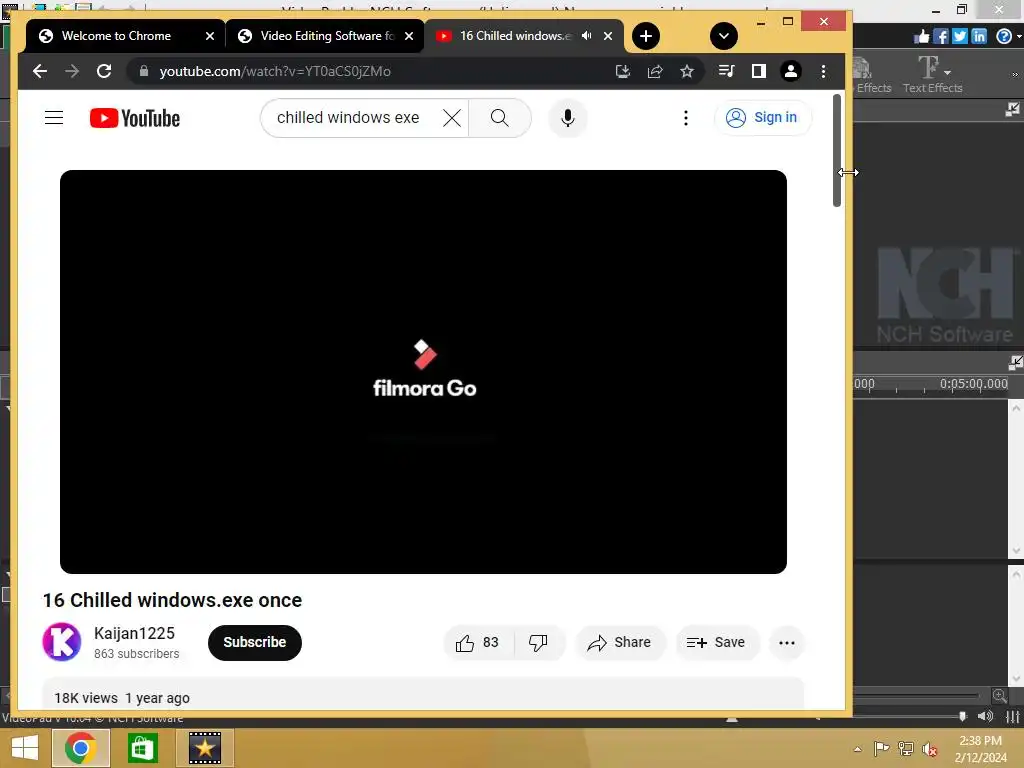
Task: Sign in to YouTube
Action: tap(762, 118)
